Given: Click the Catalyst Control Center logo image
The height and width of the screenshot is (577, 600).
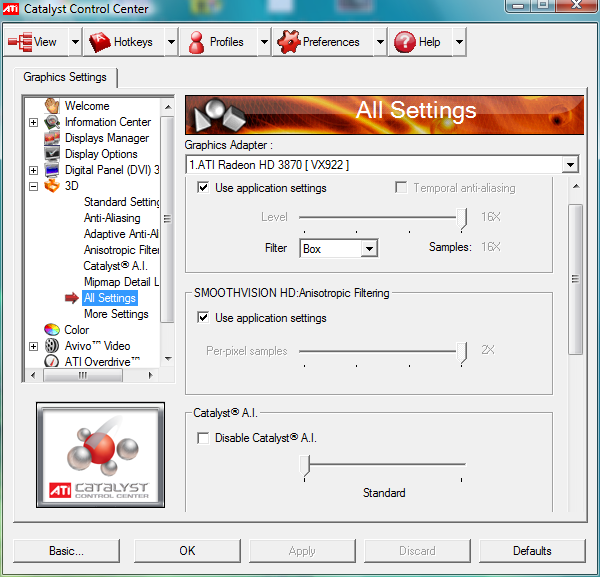Looking at the screenshot, I should pyautogui.click(x=100, y=455).
